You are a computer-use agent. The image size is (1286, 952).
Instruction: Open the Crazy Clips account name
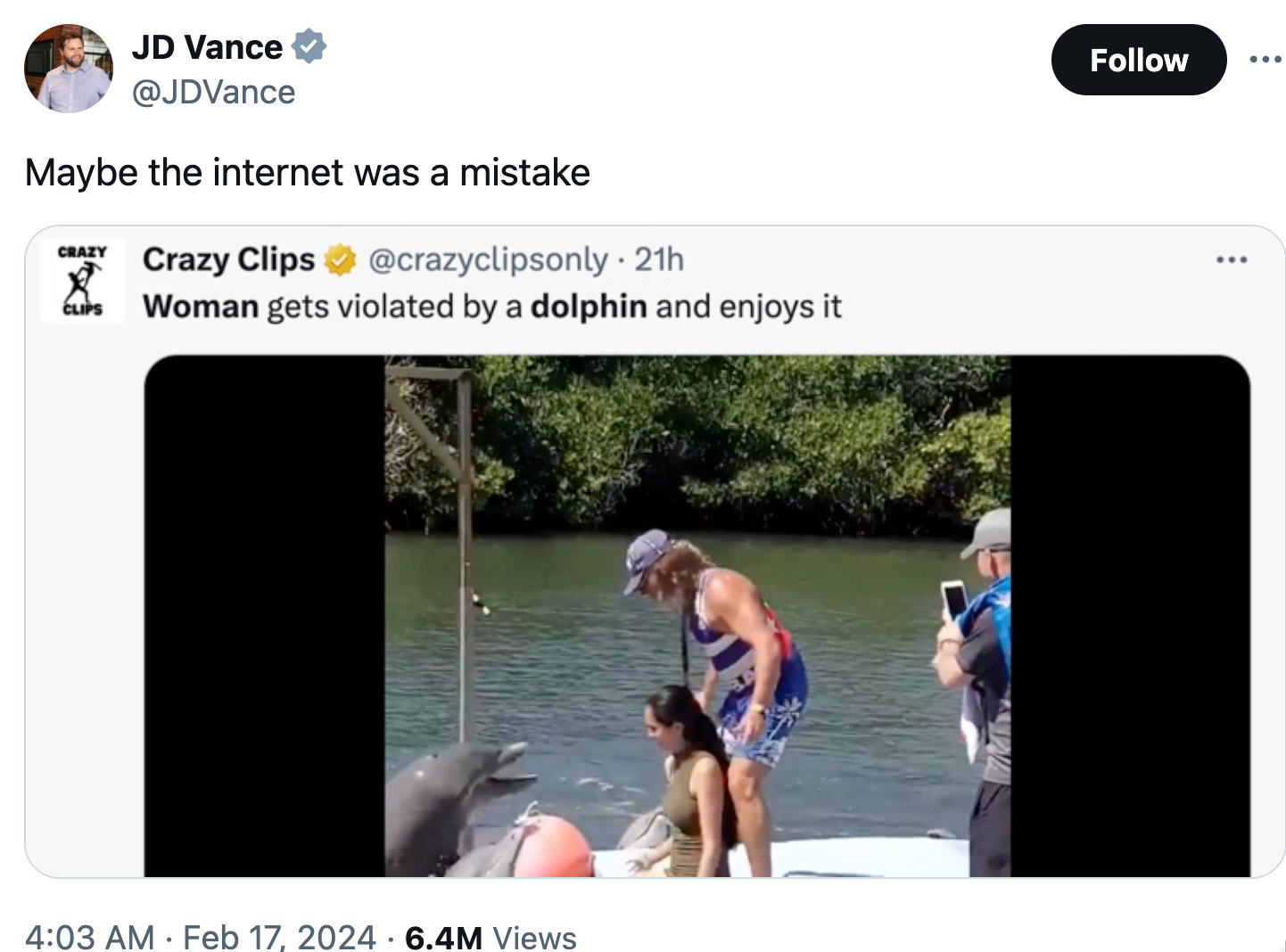[228, 259]
